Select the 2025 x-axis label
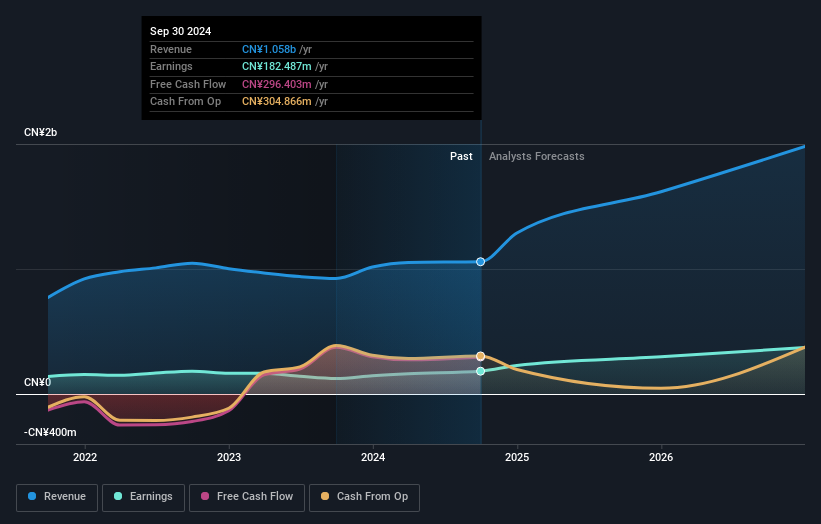Screen dimensions: 821x524 coord(517,457)
